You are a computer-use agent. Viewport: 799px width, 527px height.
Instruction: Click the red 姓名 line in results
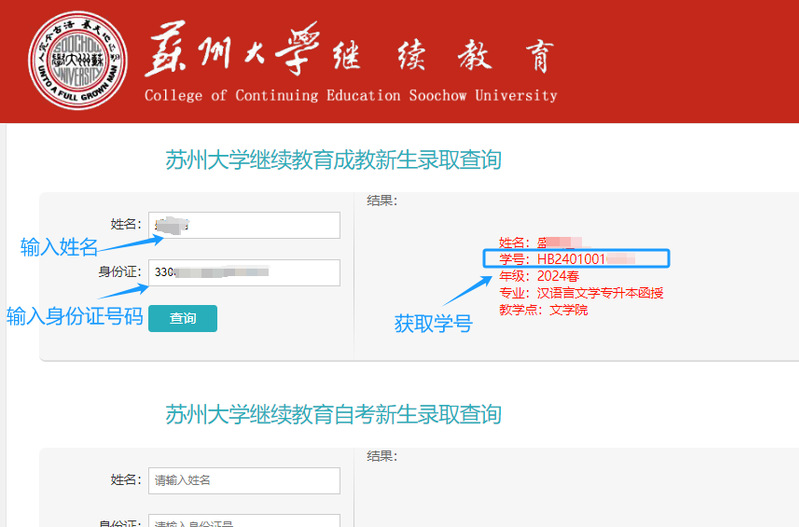(540, 242)
